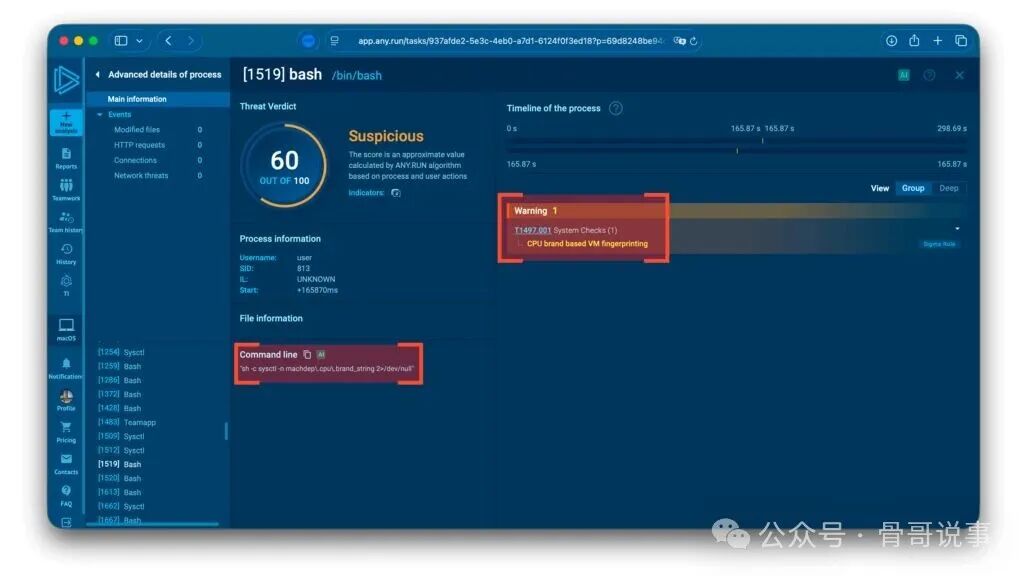
Task: Open the New analysis button in sidebar
Action: (x=66, y=122)
